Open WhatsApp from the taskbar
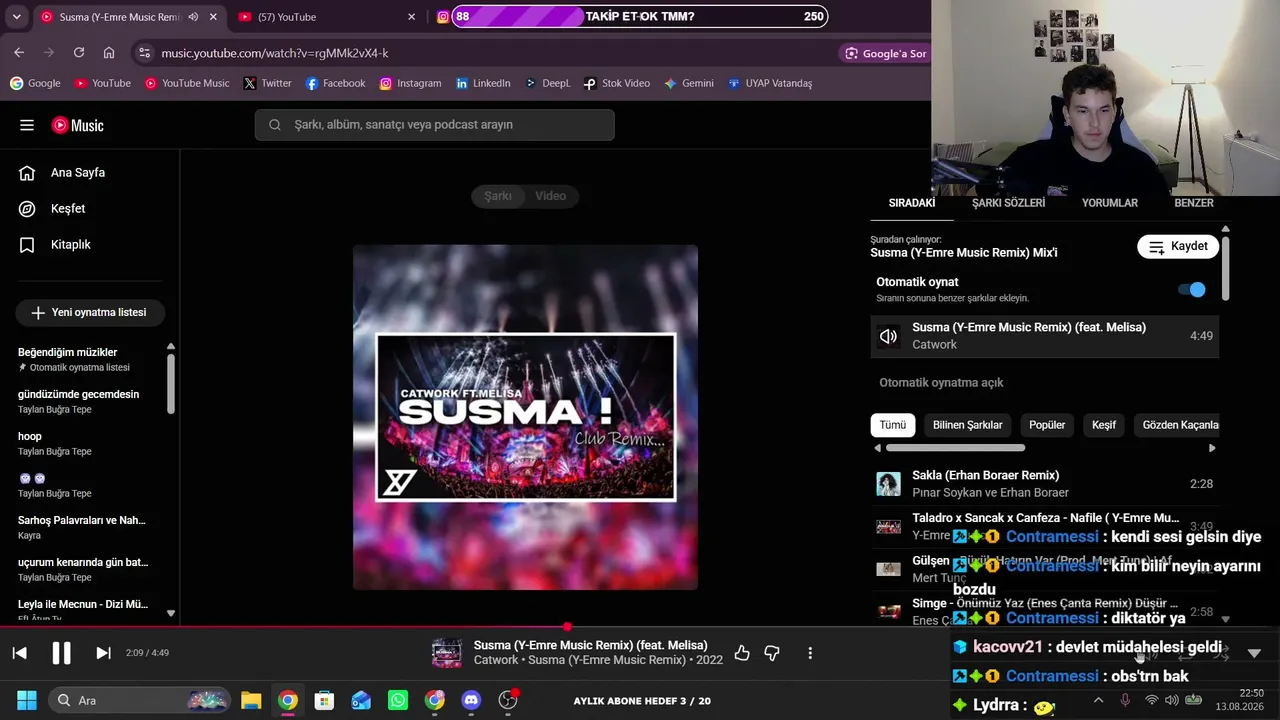 click(x=398, y=700)
